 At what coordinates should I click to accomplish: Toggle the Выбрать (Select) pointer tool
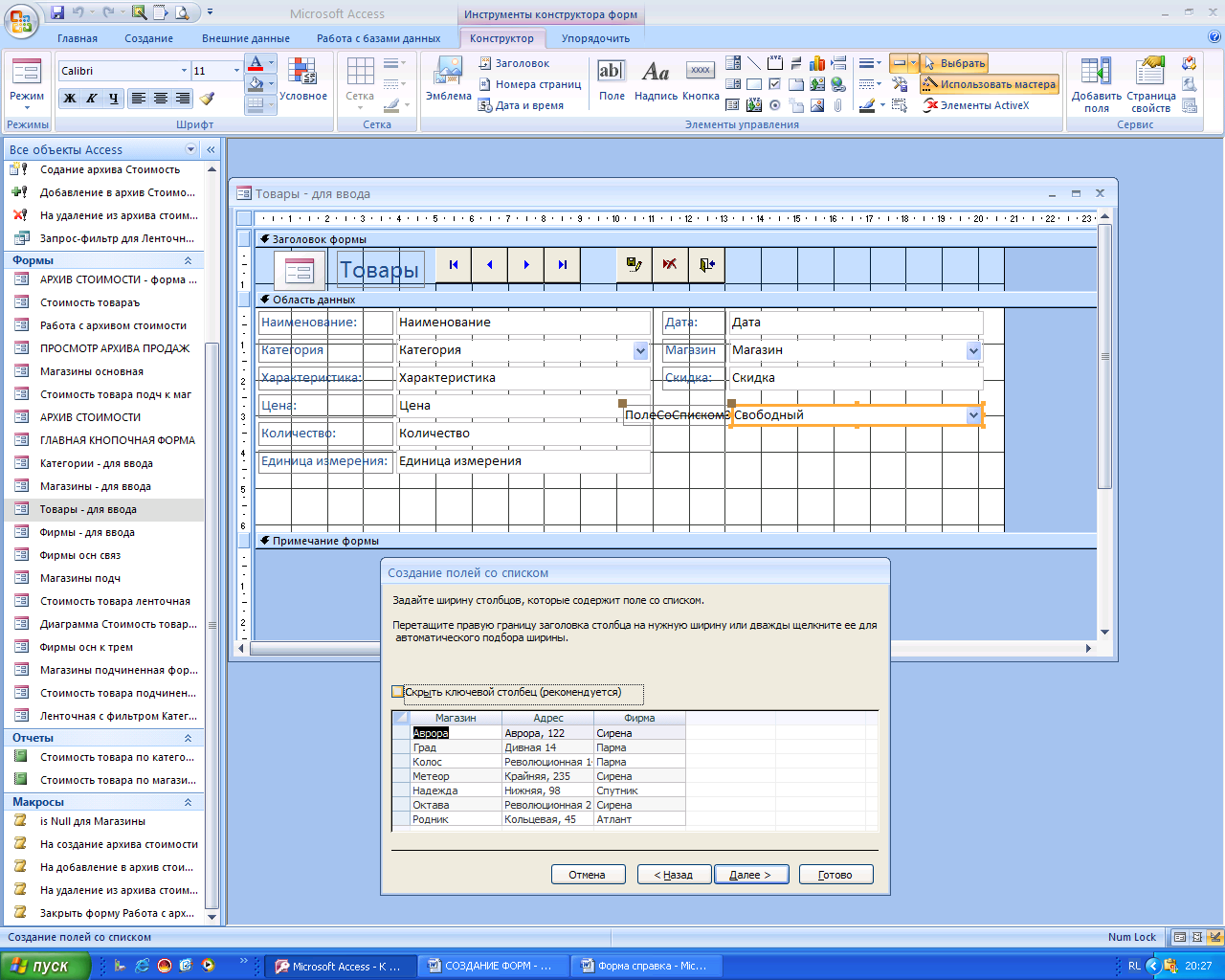[x=954, y=63]
